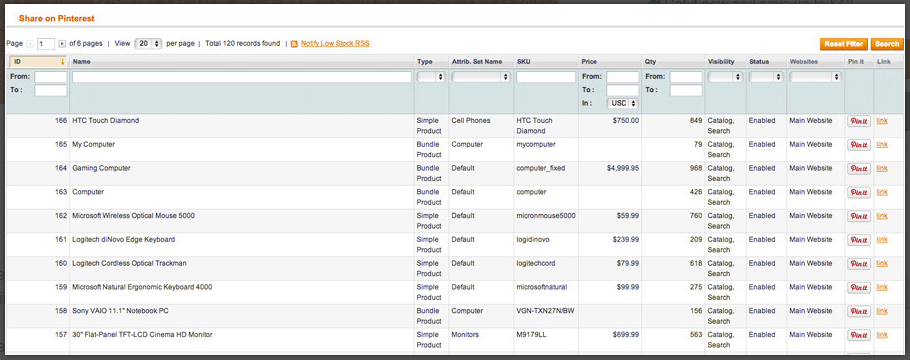Open the USD currency dropdown

pyautogui.click(x=622, y=103)
